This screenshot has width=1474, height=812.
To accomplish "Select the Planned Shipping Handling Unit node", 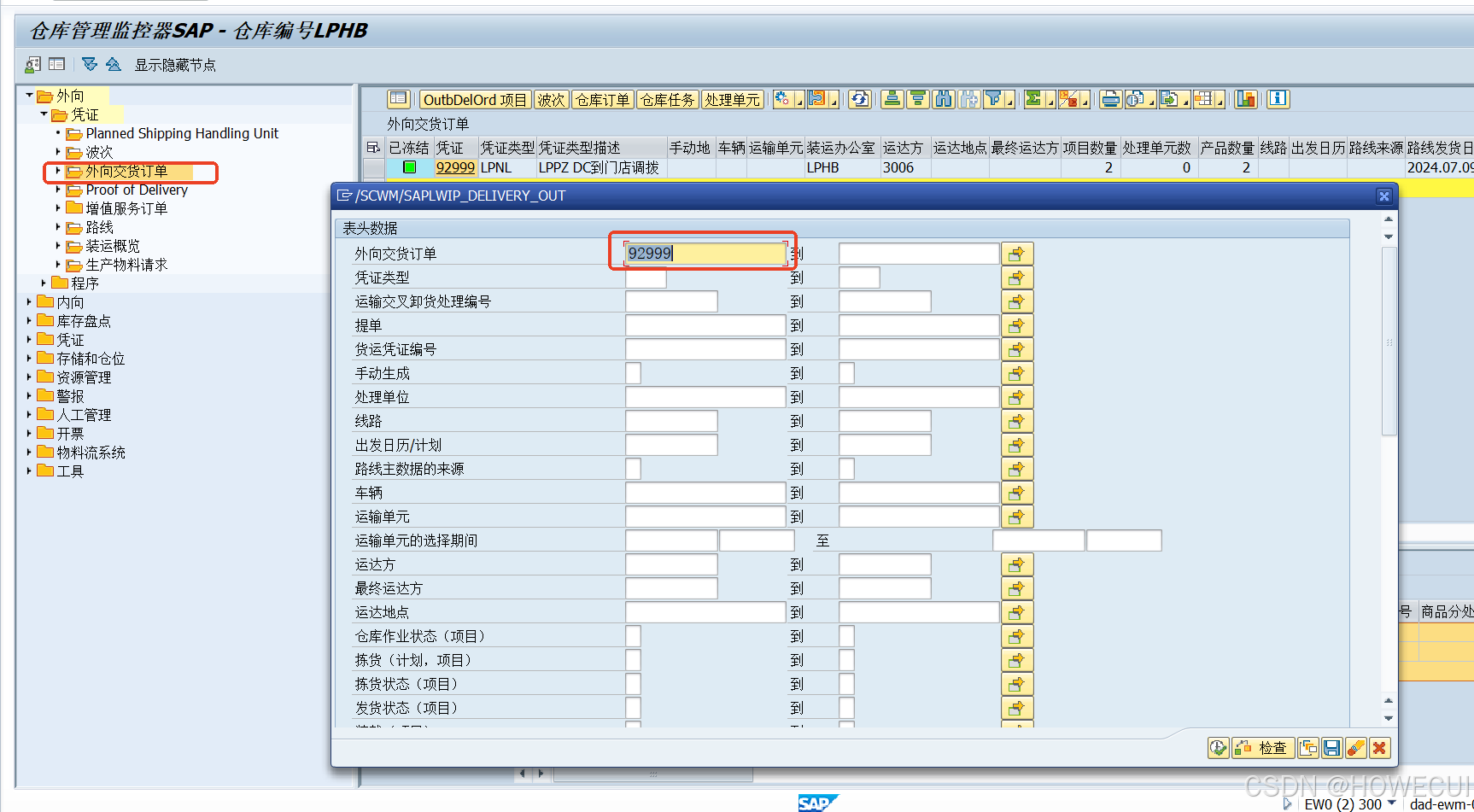I will 182,133.
